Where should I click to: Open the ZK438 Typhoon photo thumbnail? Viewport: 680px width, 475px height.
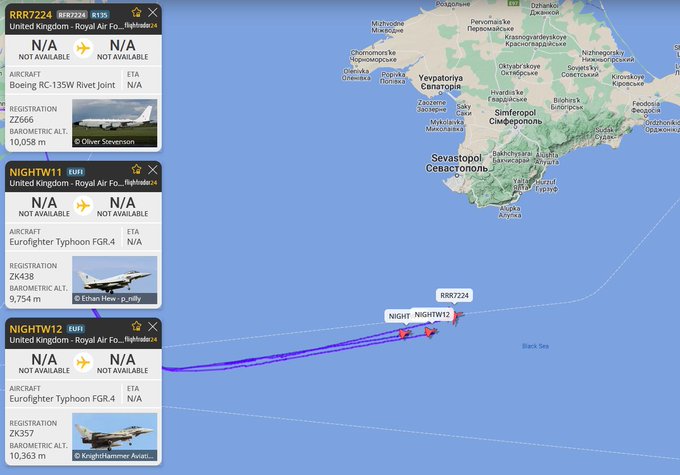click(114, 280)
